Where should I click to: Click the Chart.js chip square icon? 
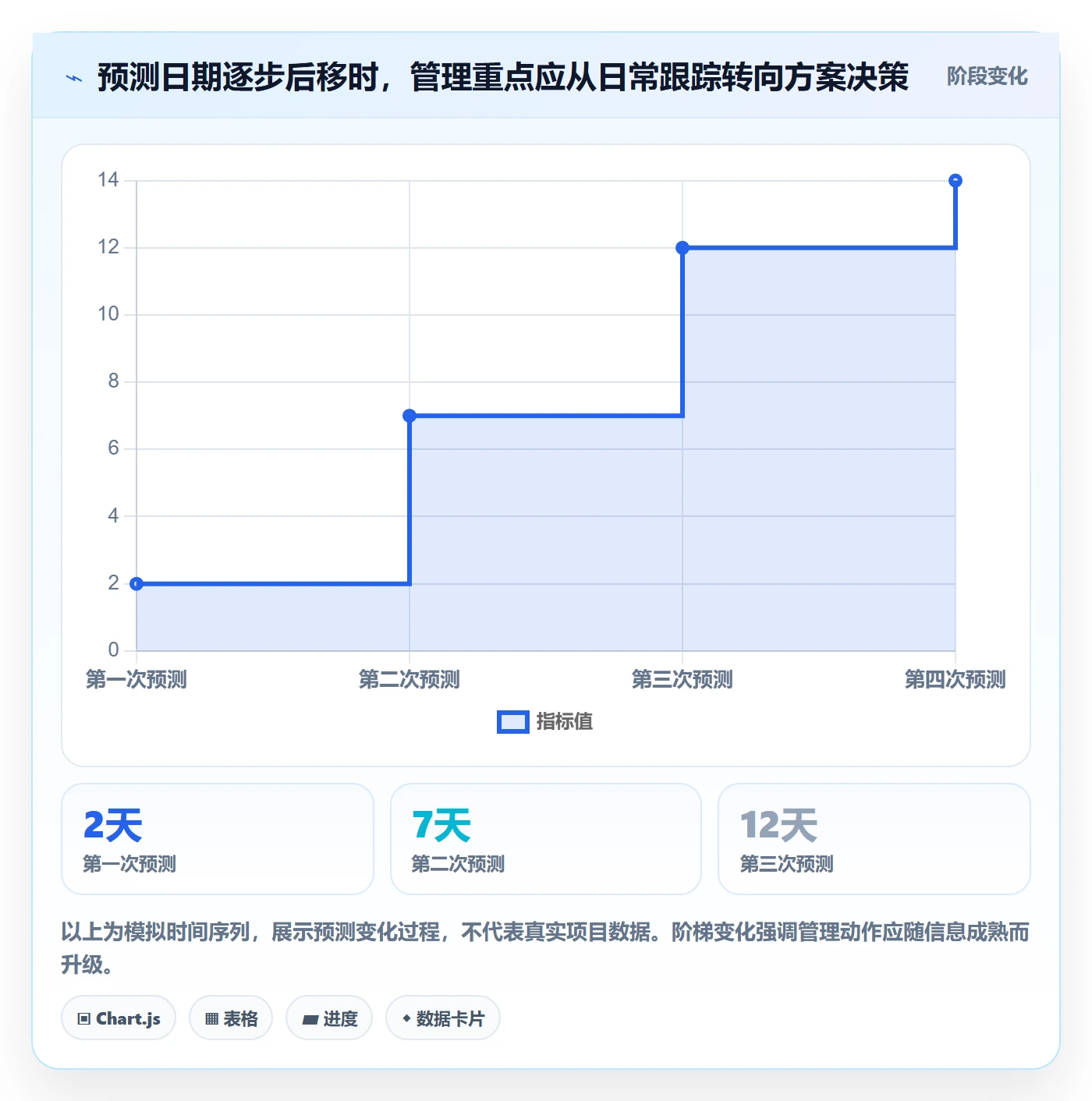84,1019
